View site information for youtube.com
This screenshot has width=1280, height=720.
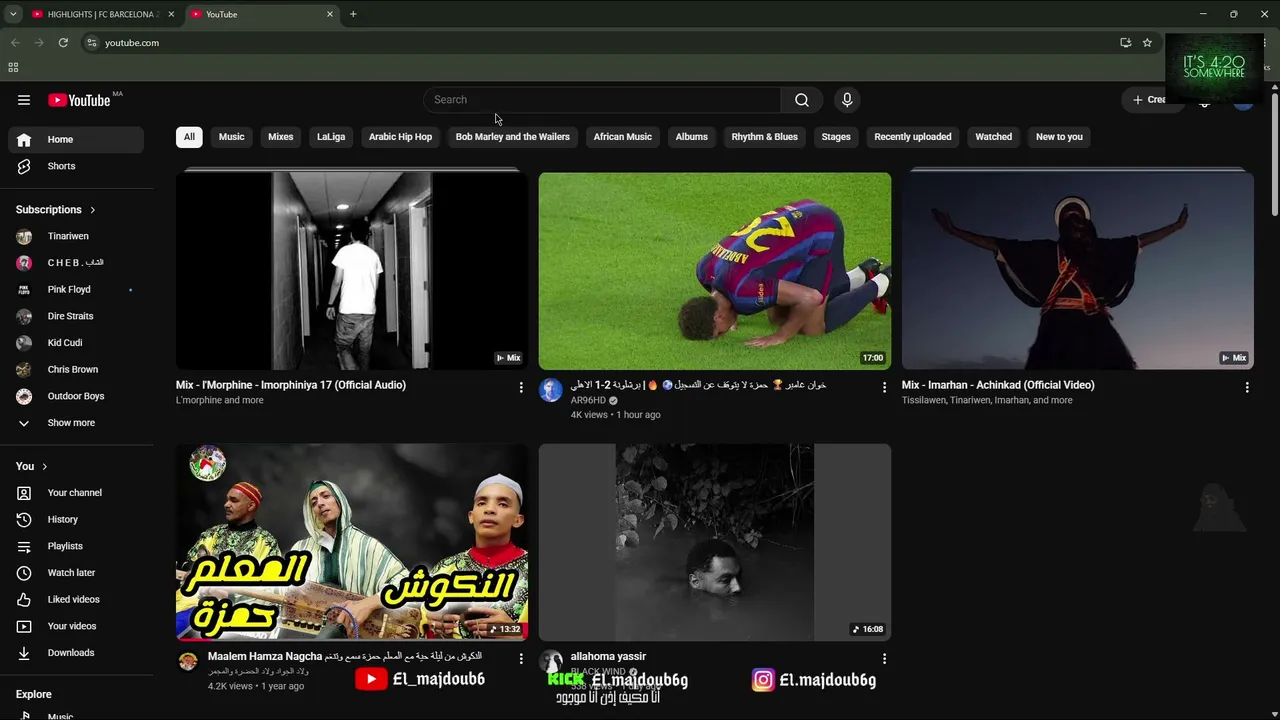click(x=91, y=43)
